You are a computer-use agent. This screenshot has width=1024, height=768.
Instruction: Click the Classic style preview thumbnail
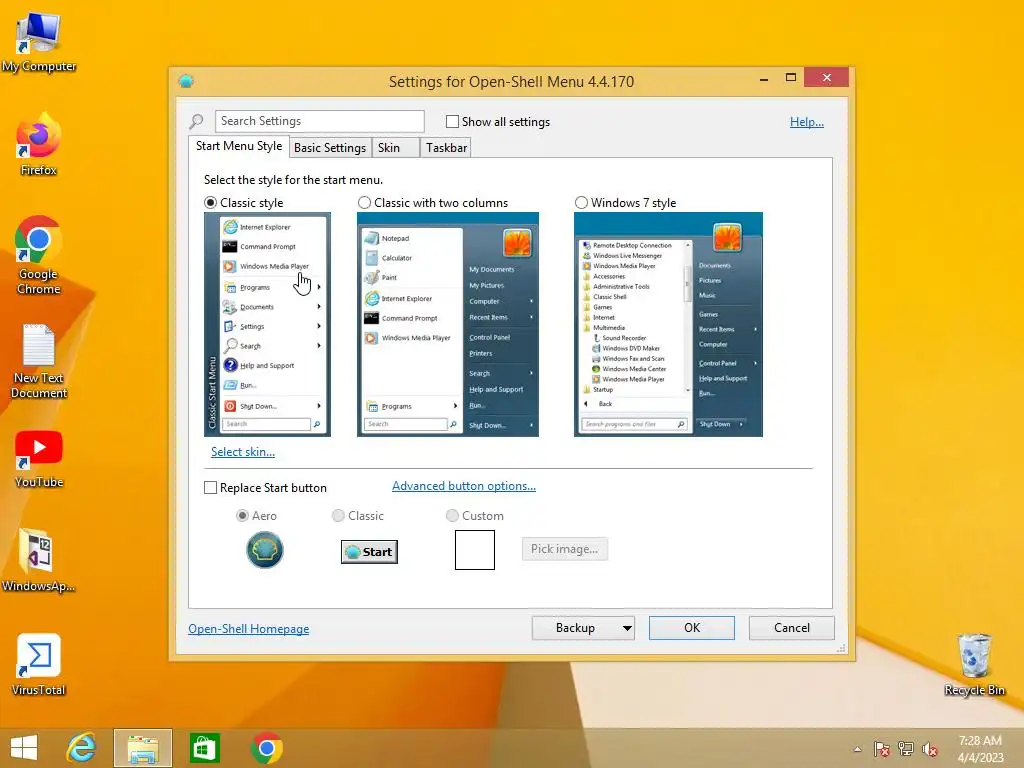[267, 324]
